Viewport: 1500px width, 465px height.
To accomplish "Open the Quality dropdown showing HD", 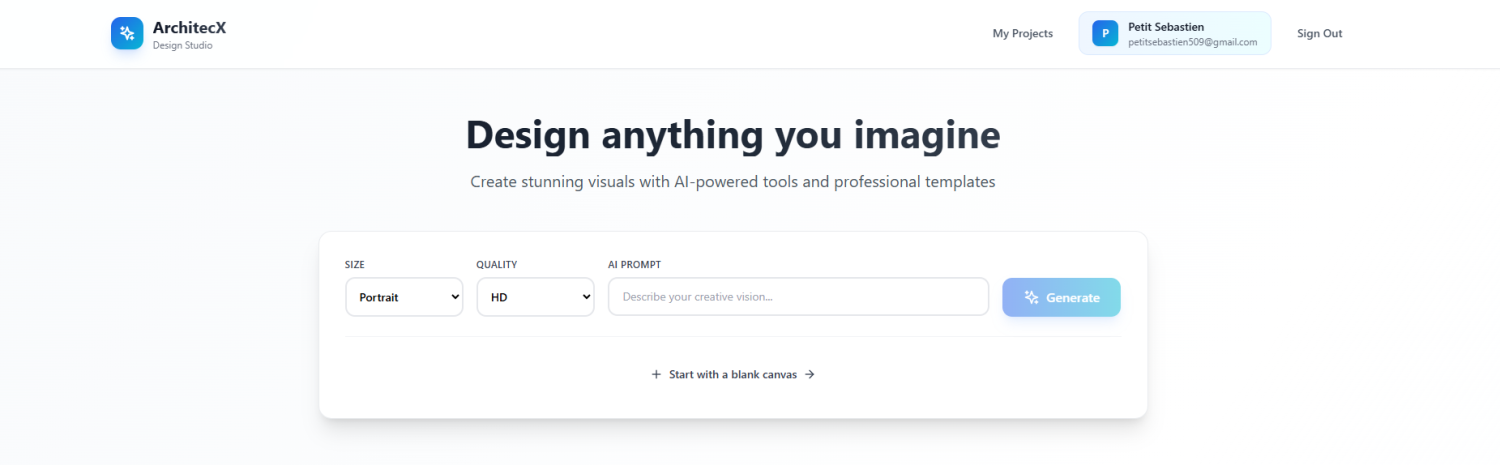I will 535,297.
